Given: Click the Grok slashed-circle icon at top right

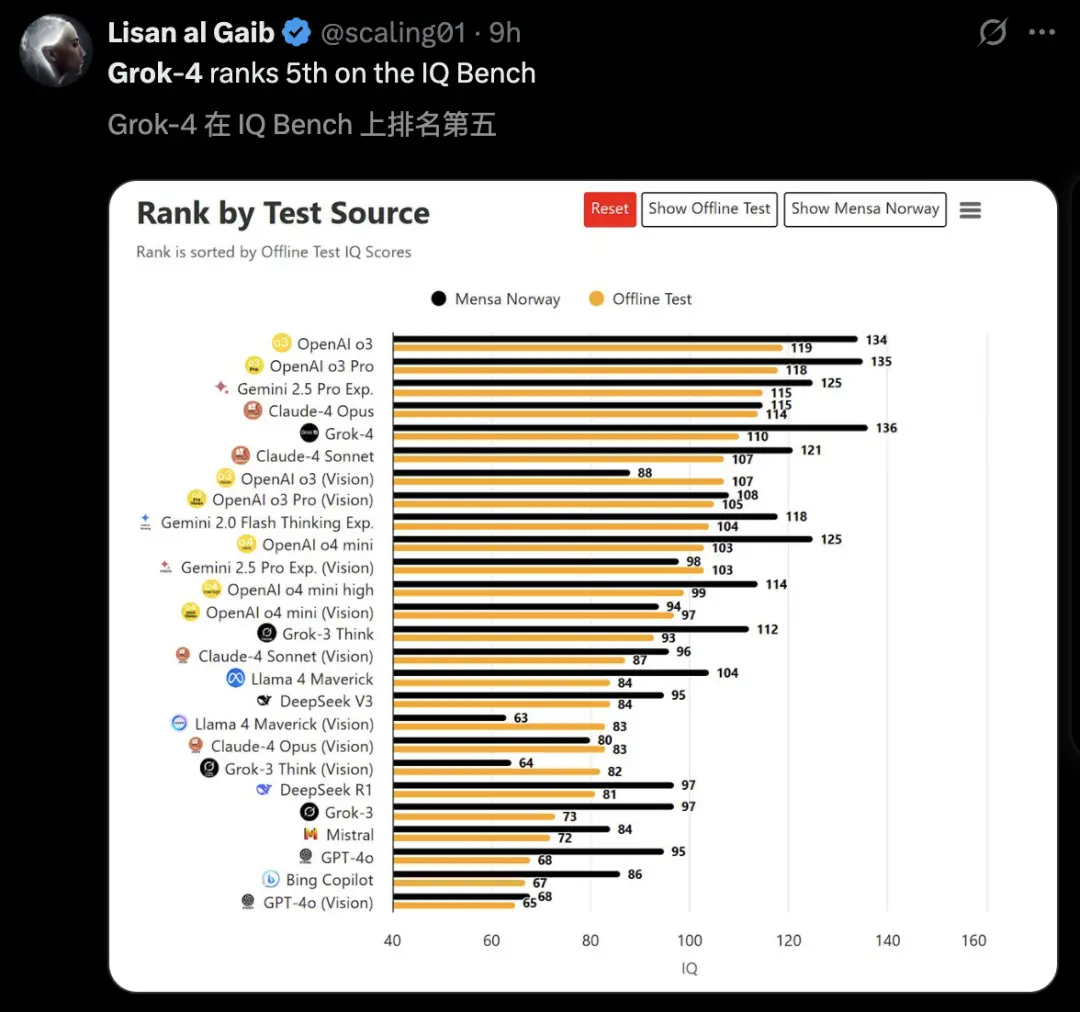Looking at the screenshot, I should click(992, 33).
